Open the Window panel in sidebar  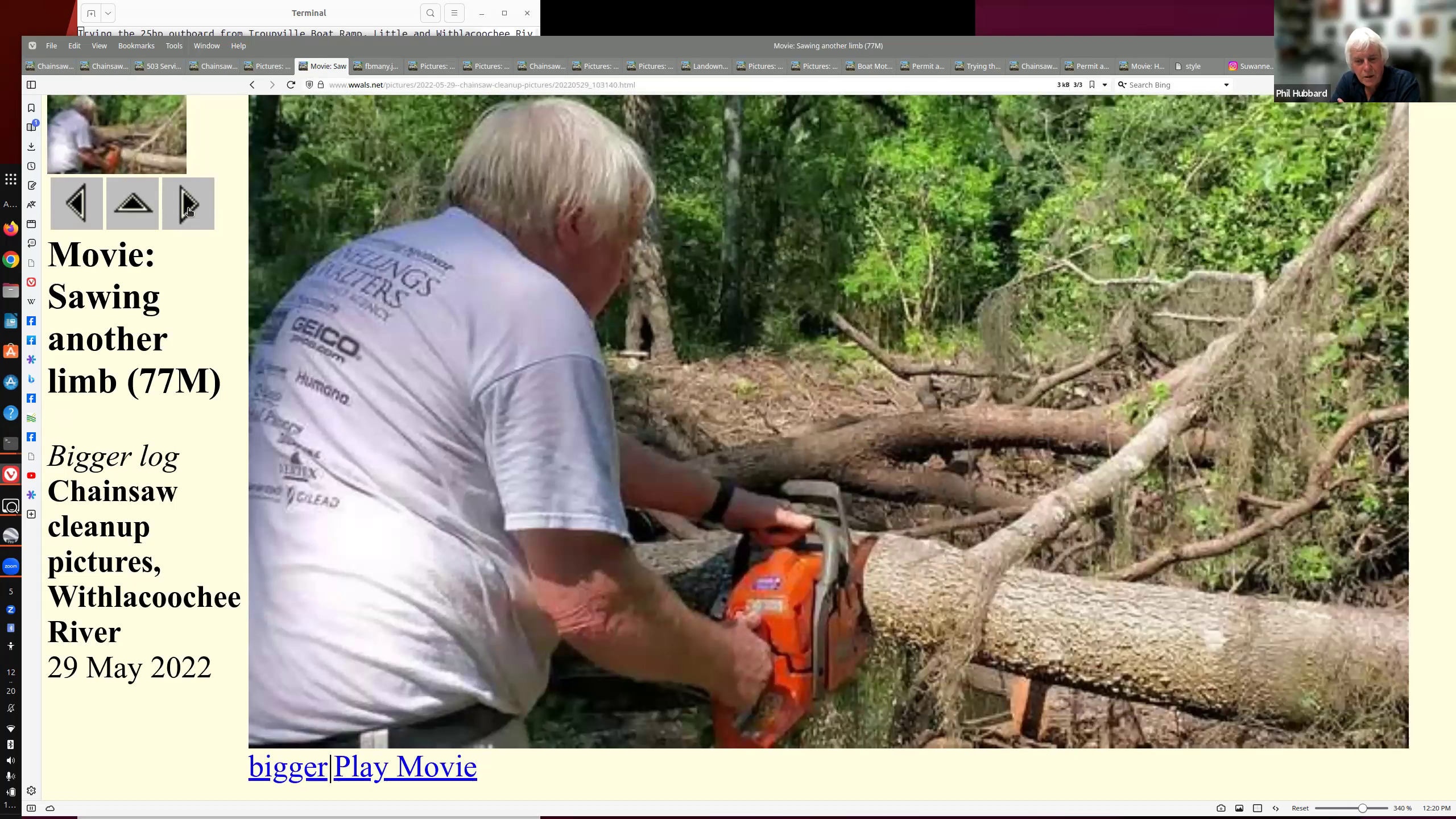[x=31, y=224]
